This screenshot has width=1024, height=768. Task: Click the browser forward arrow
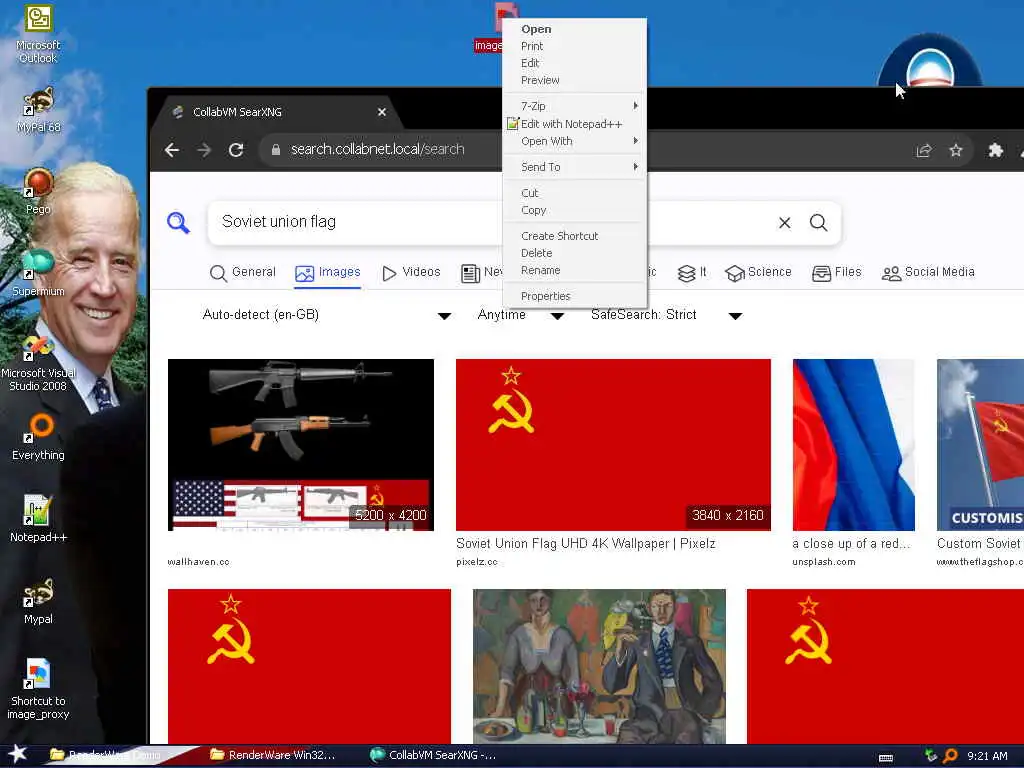pos(204,150)
